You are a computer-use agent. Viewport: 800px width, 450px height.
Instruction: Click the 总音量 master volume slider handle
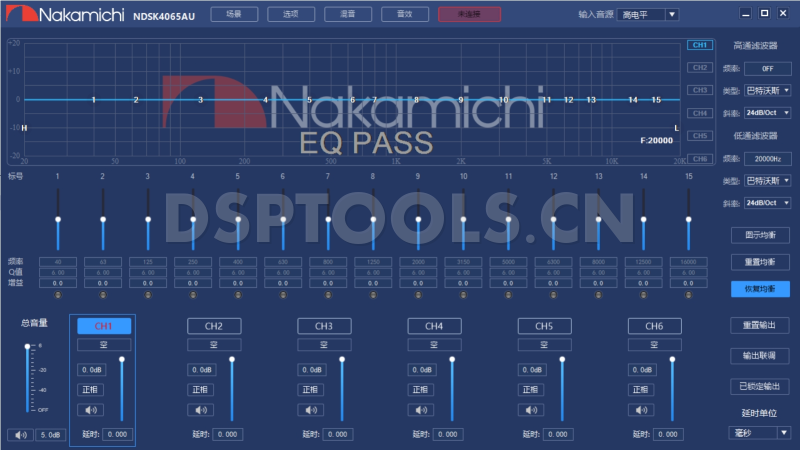click(27, 347)
